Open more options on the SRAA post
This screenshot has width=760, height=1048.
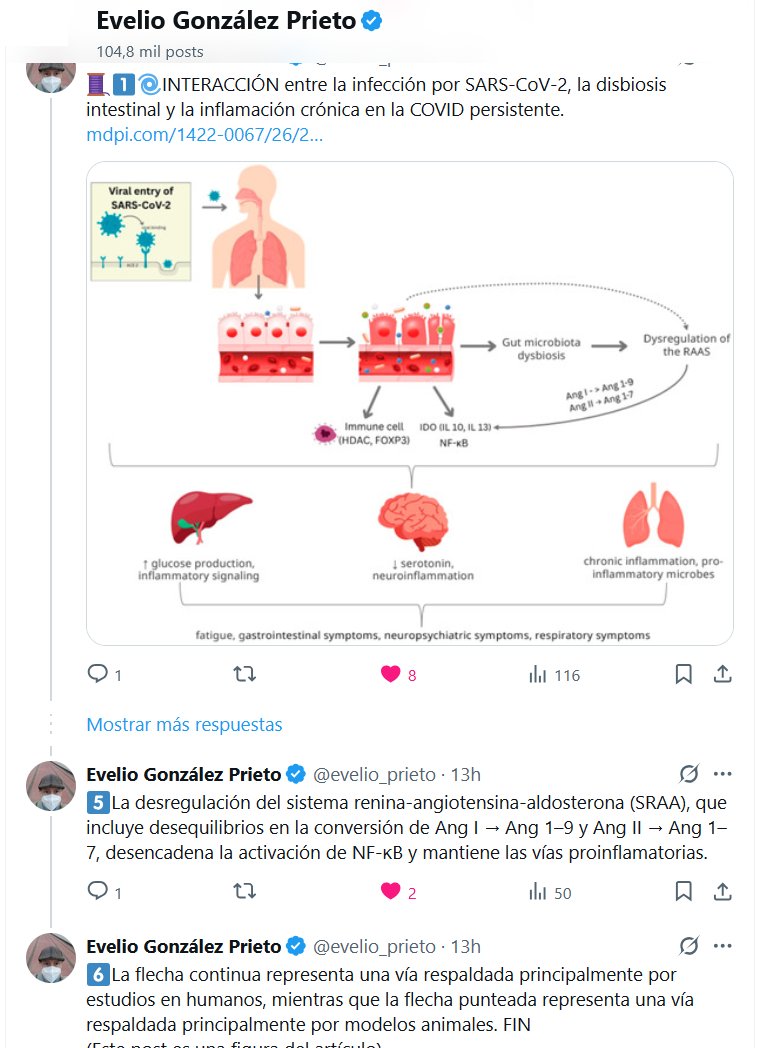(722, 774)
